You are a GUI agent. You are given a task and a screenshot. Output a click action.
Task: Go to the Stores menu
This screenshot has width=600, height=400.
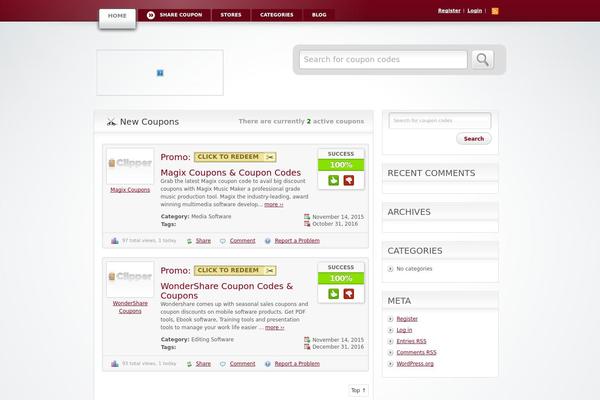coord(231,15)
